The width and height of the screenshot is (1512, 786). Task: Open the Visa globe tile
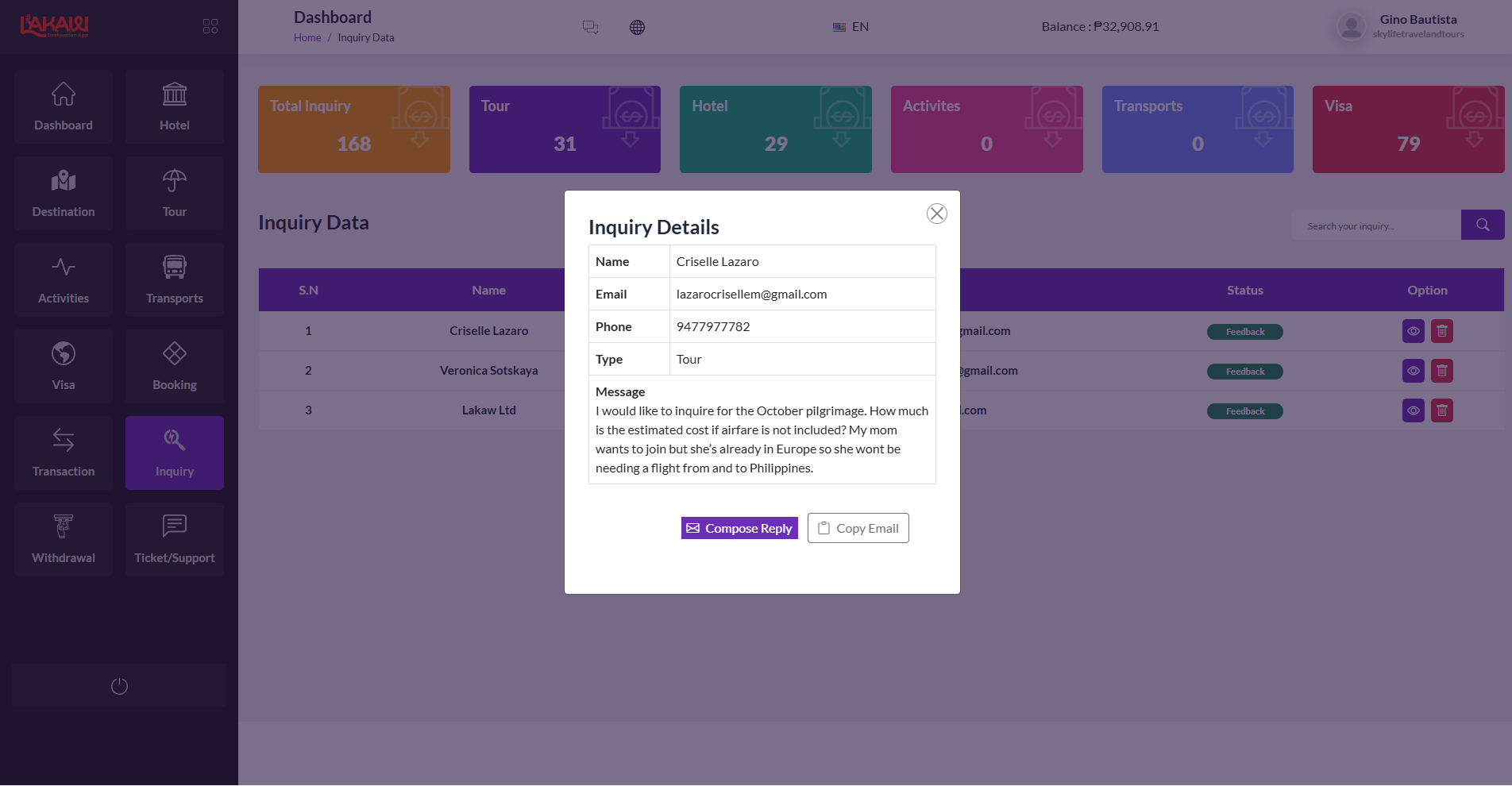pos(64,366)
